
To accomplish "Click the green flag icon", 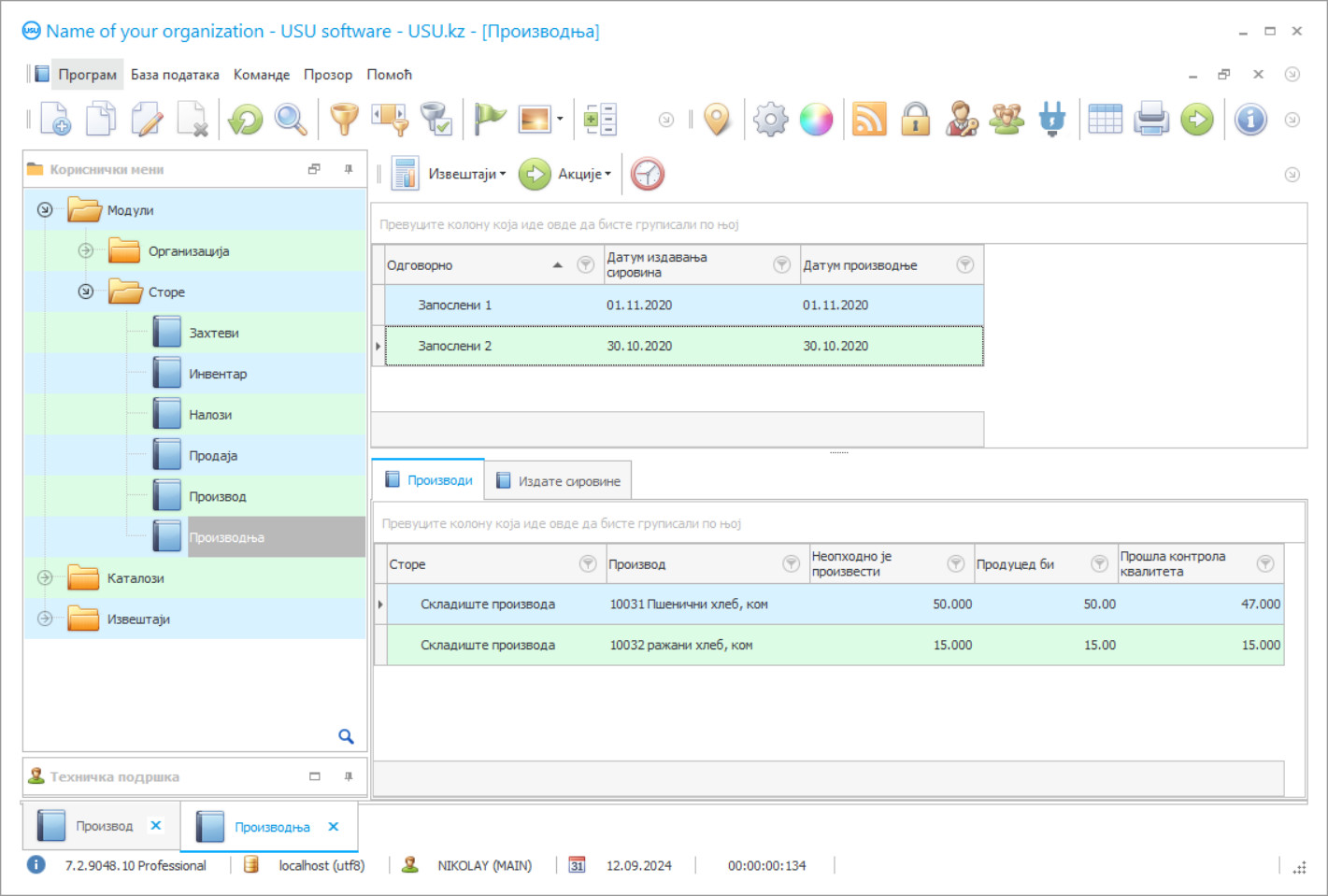I will [x=489, y=119].
